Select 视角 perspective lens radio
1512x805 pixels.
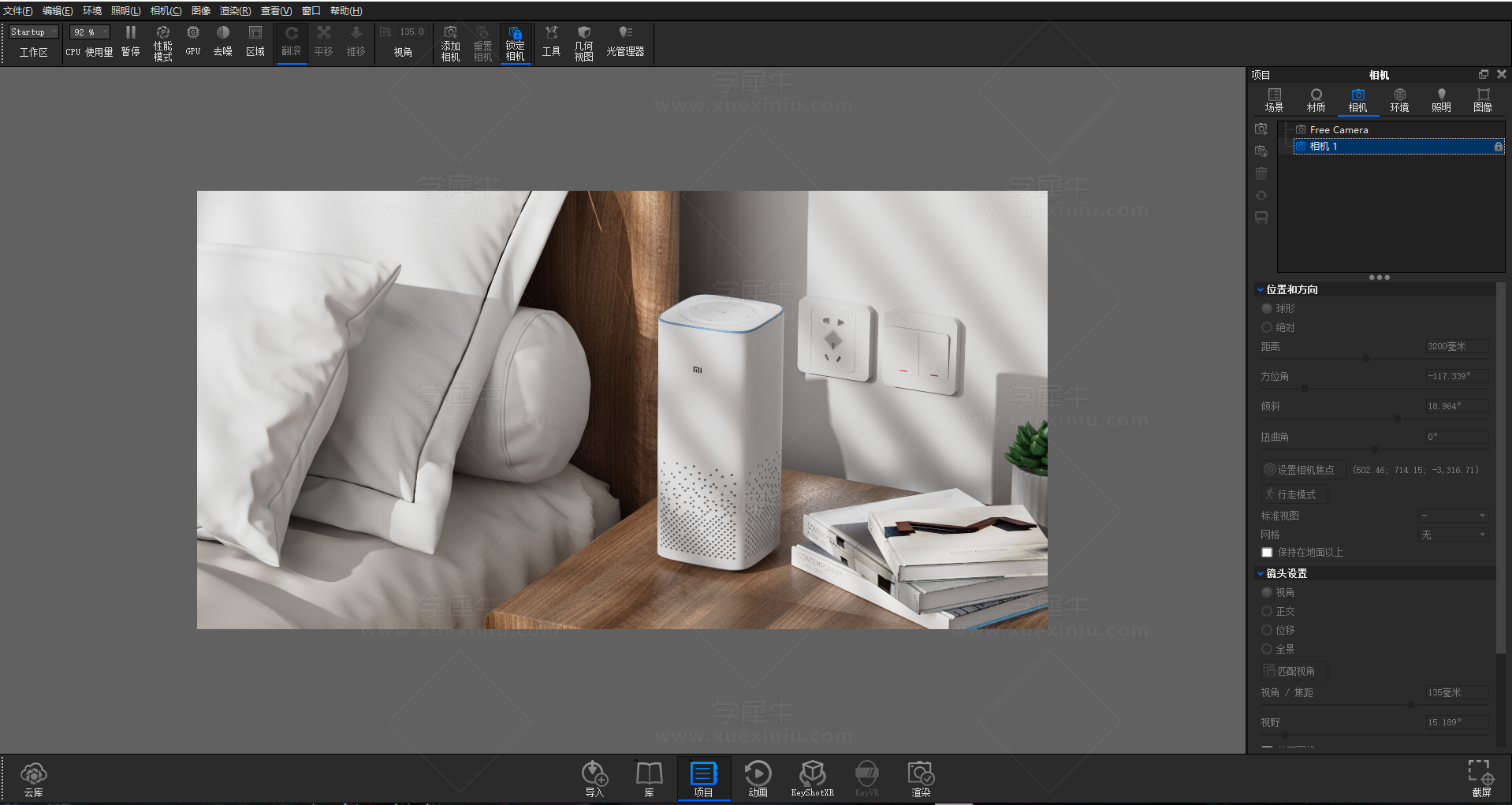tap(1267, 592)
